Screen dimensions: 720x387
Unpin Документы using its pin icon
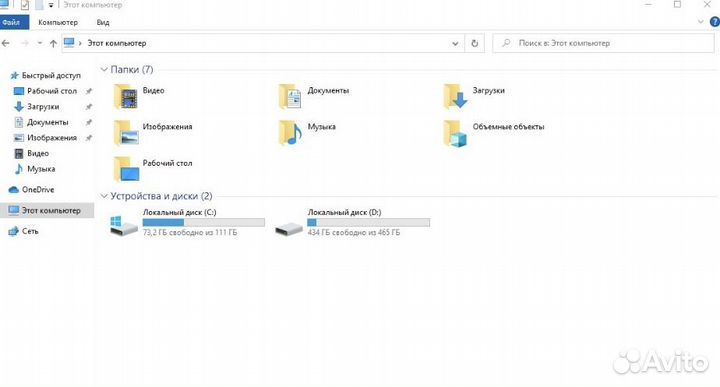[89, 122]
